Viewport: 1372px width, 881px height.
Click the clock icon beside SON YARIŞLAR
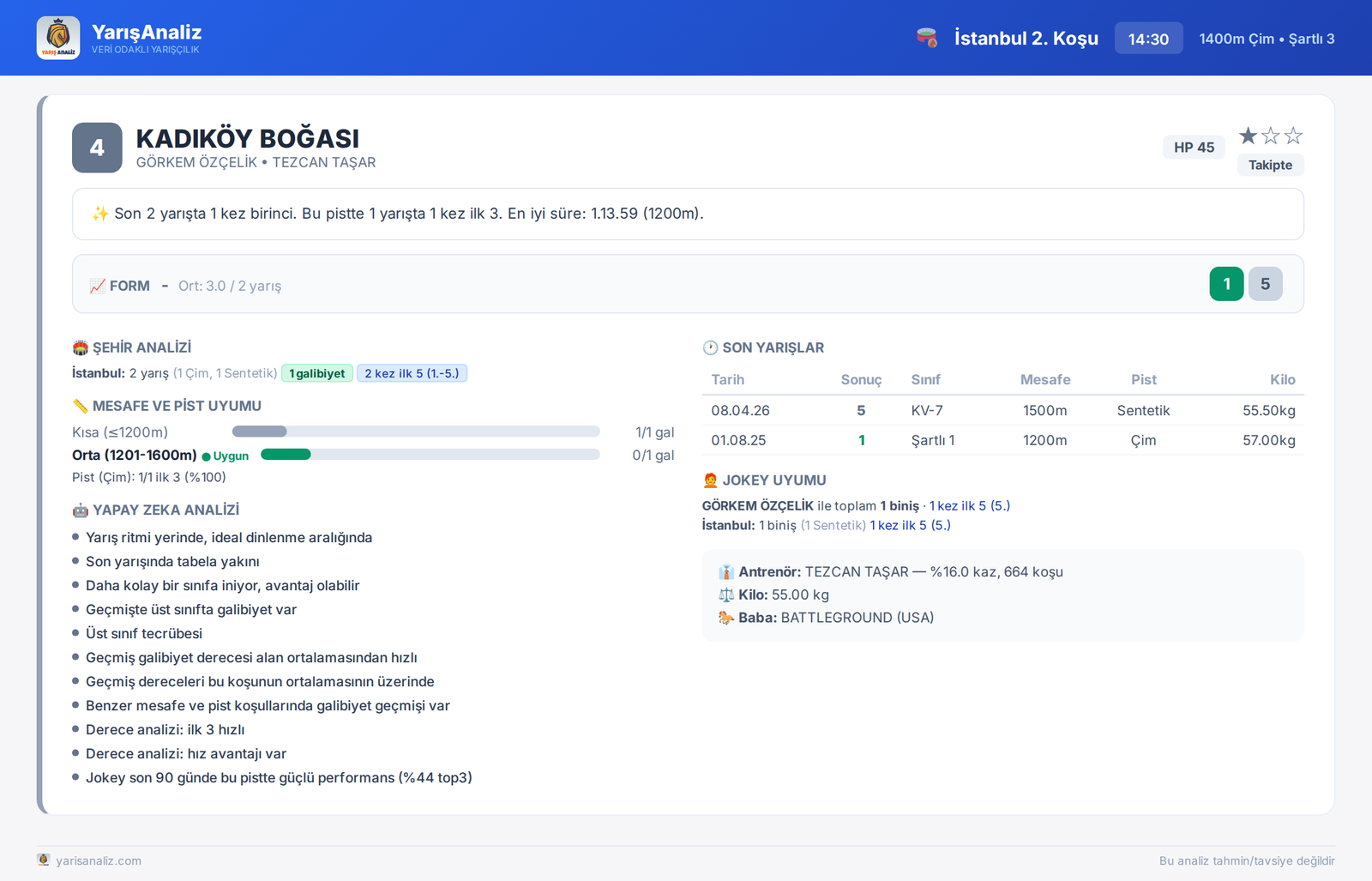click(x=710, y=347)
